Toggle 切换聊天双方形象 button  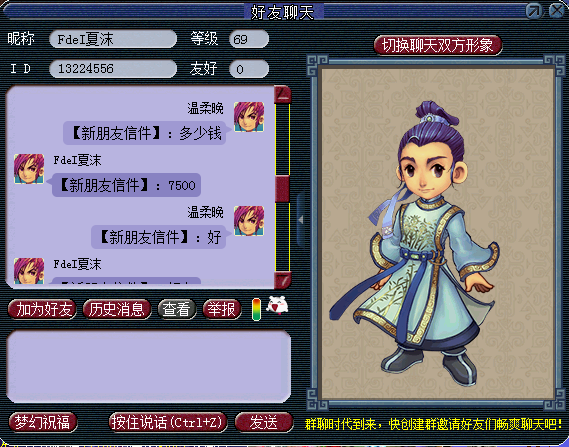click(438, 45)
